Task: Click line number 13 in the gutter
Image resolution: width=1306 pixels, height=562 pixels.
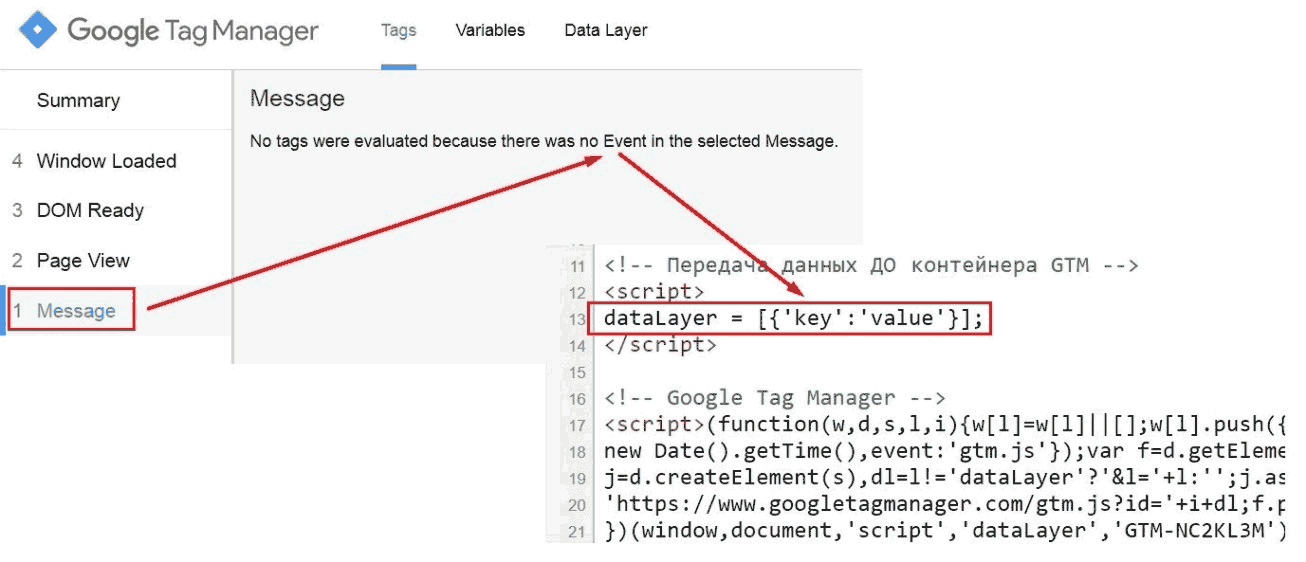Action: point(577,319)
